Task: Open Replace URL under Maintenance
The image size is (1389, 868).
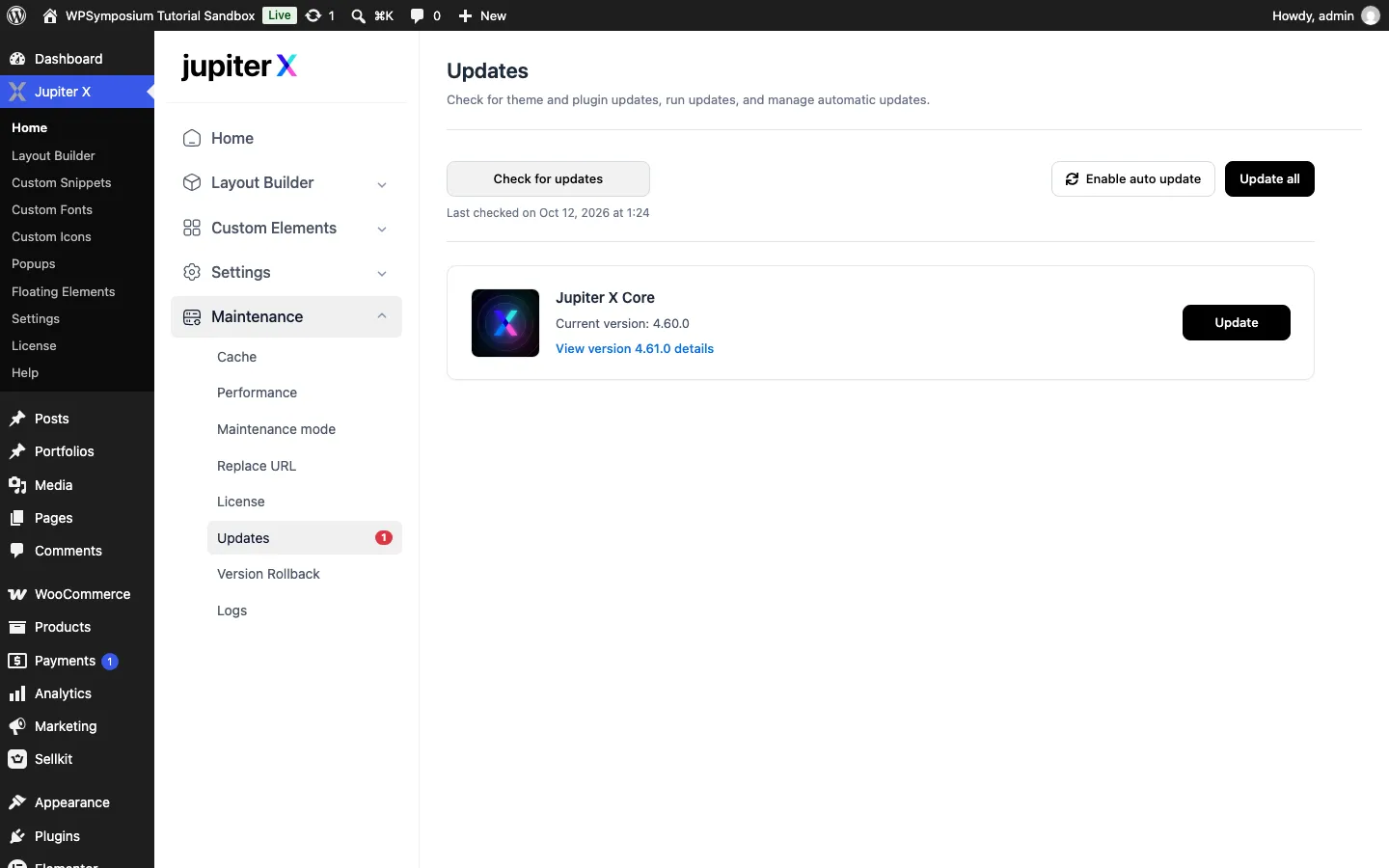Action: (304, 466)
